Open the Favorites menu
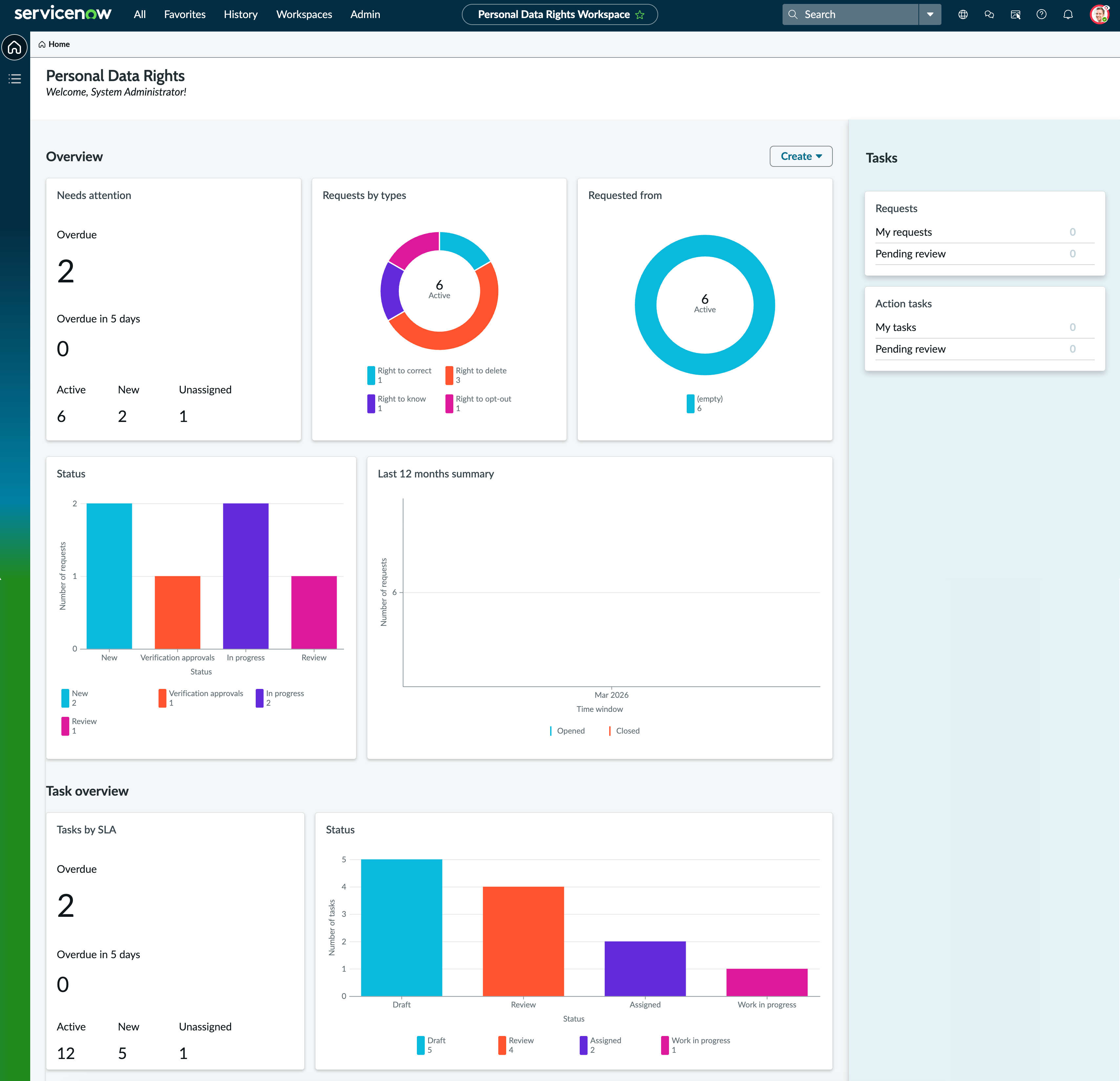This screenshot has width=1120, height=1081. (x=184, y=14)
